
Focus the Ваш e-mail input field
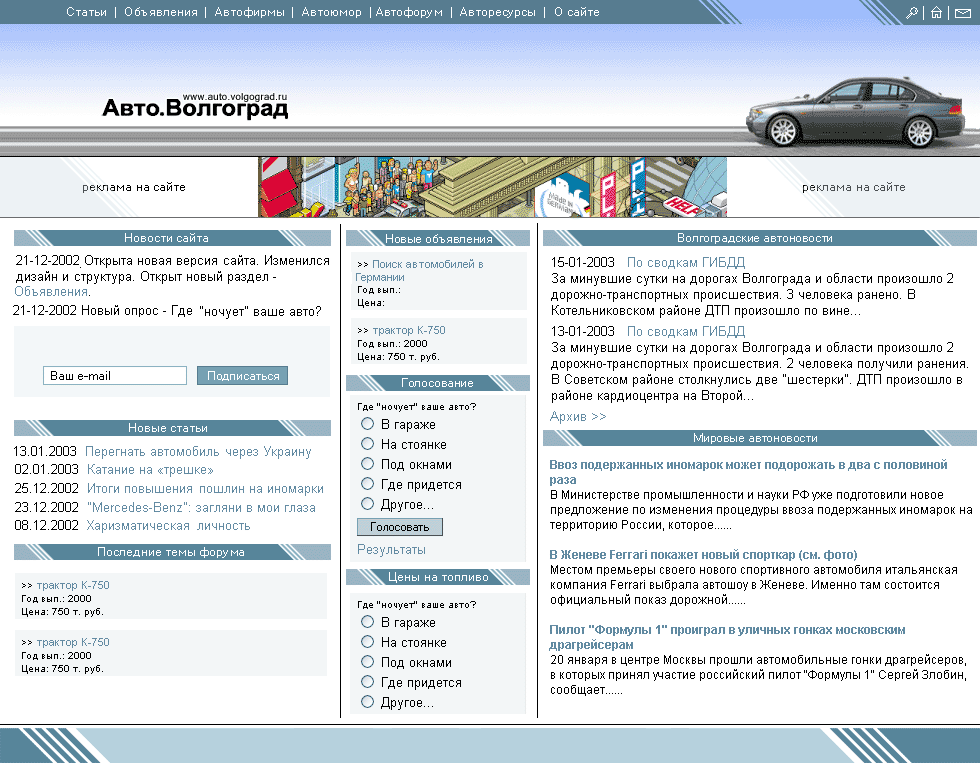coord(115,376)
